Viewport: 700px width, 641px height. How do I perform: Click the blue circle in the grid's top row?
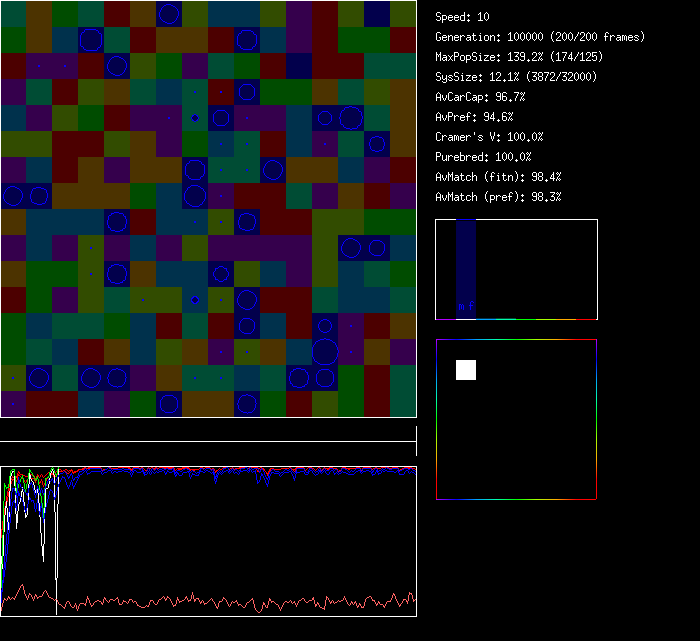[x=169, y=13]
